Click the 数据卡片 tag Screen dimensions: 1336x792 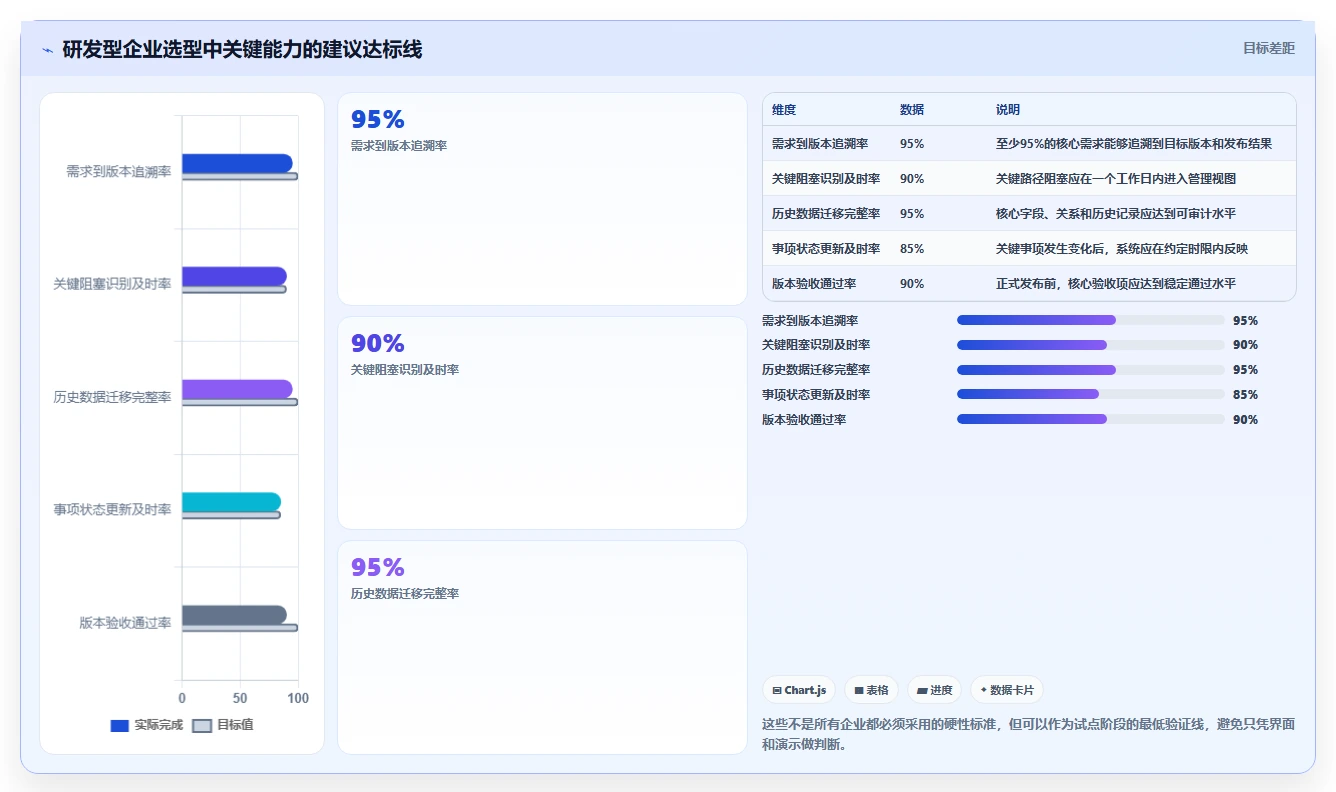[x=1007, y=690]
